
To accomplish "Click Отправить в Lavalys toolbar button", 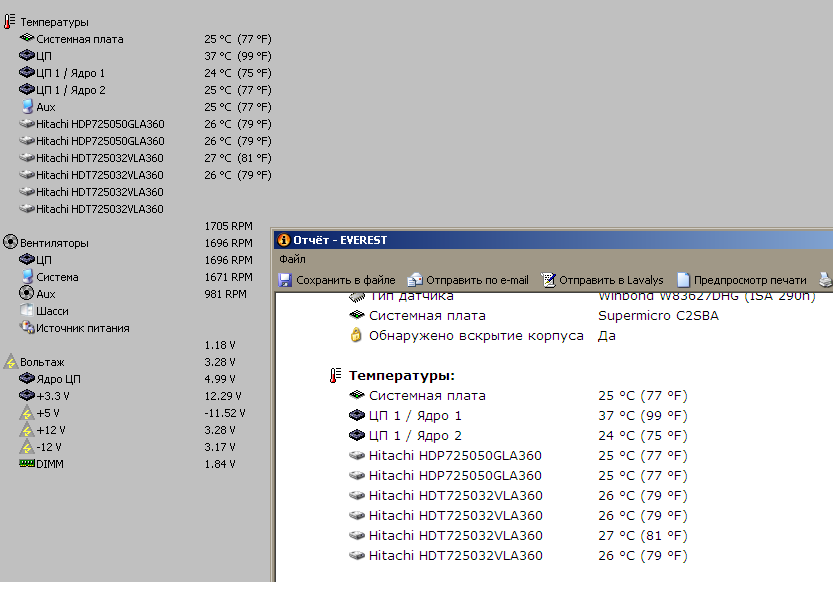I will click(x=602, y=280).
